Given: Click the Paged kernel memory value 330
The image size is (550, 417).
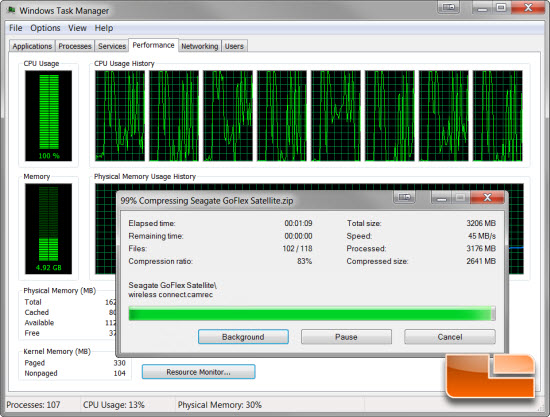Looking at the screenshot, I should coord(119,363).
